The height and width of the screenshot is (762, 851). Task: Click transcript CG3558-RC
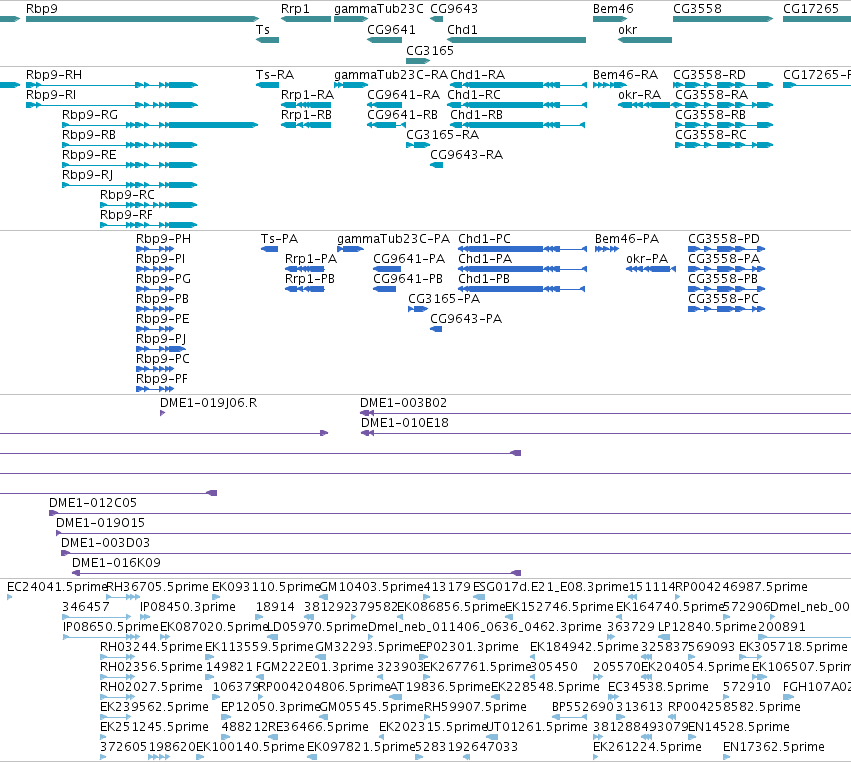(x=724, y=145)
